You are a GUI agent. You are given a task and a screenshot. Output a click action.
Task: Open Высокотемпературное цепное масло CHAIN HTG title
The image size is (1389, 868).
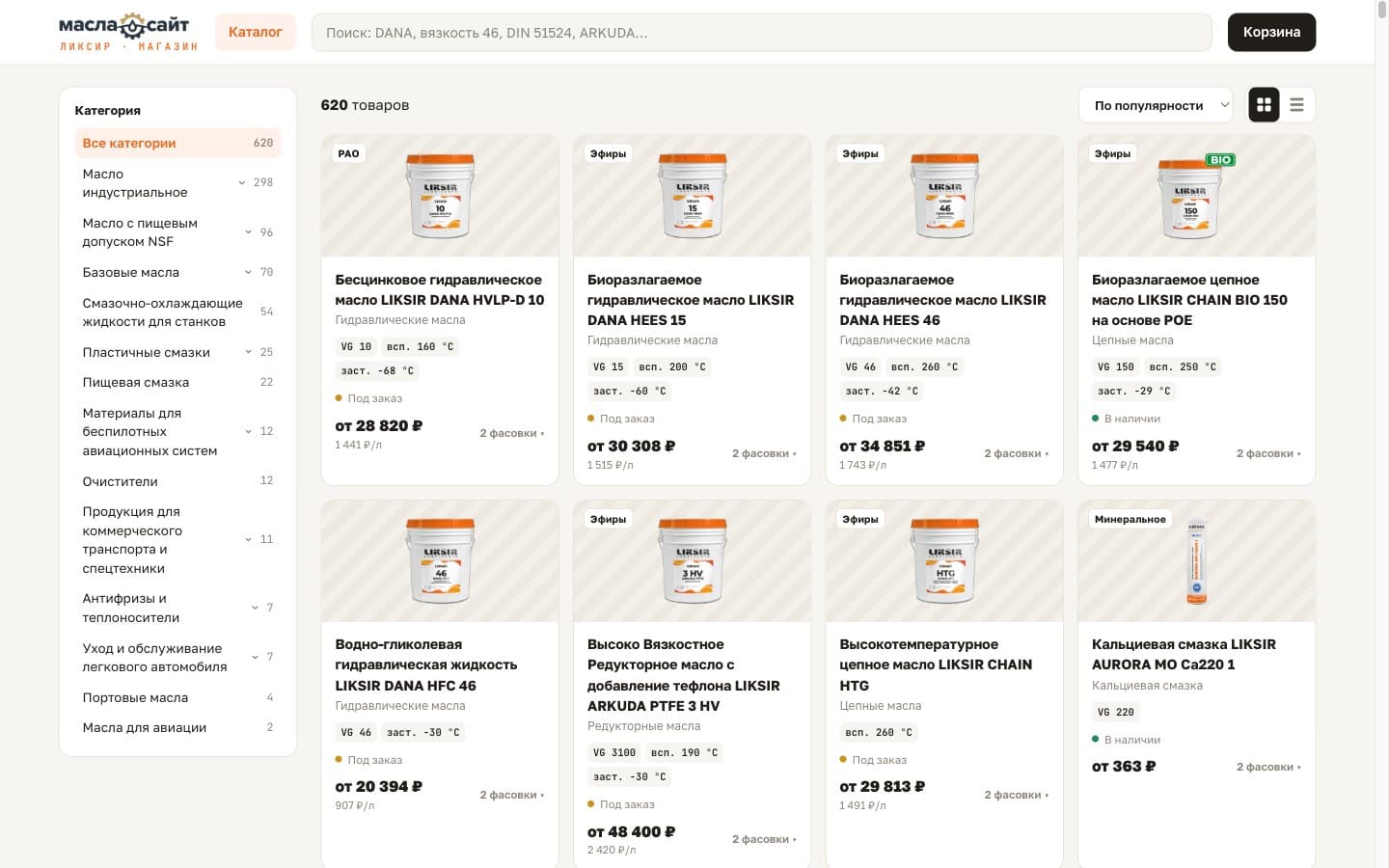(936, 665)
